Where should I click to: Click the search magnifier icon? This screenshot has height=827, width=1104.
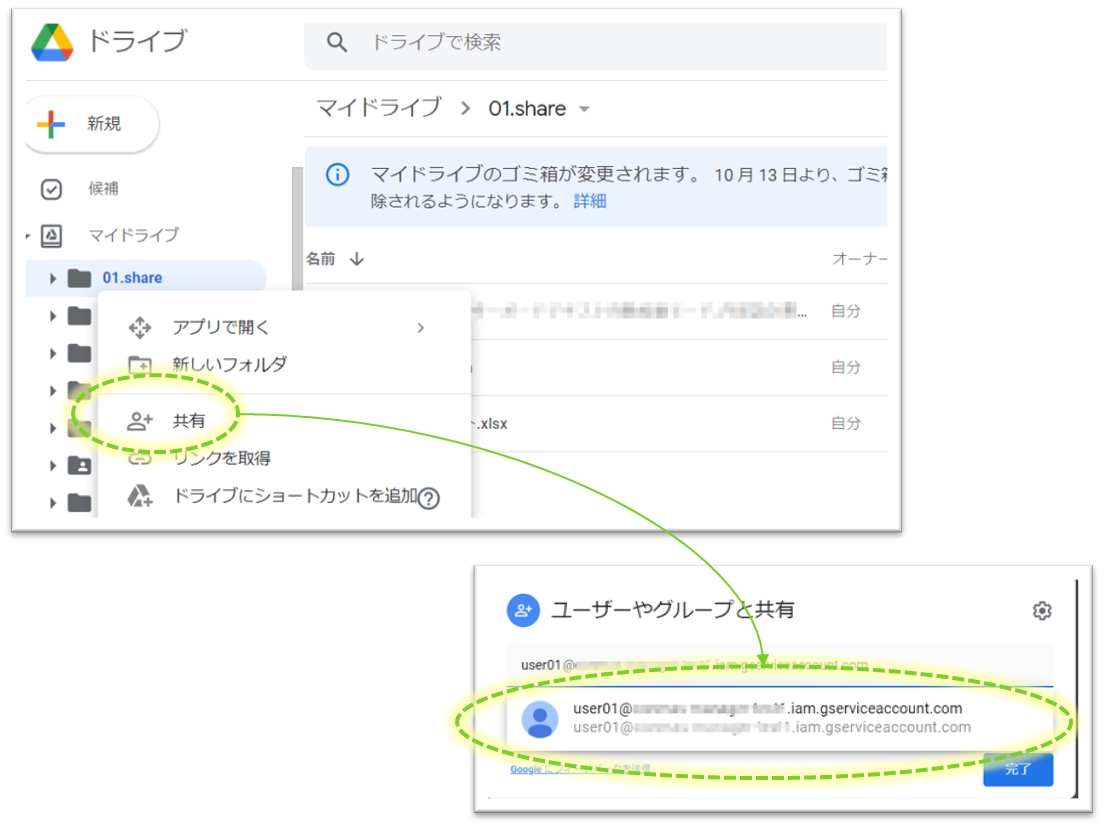(x=338, y=42)
